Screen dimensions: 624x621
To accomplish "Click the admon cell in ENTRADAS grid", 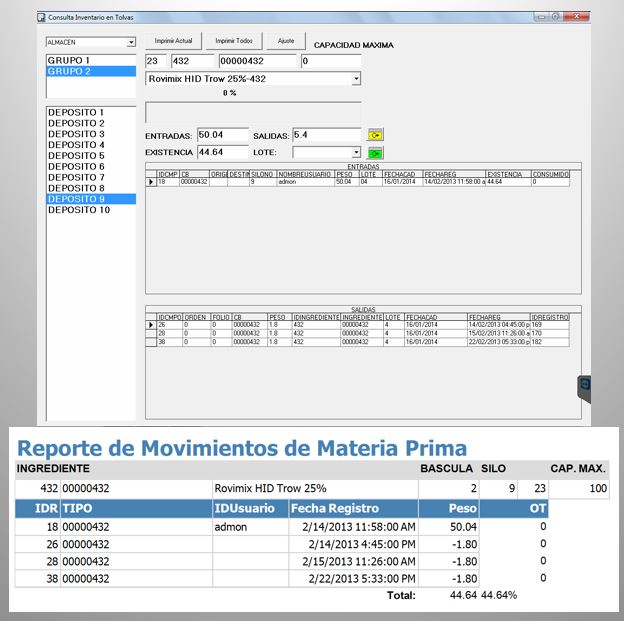I will pos(305,182).
